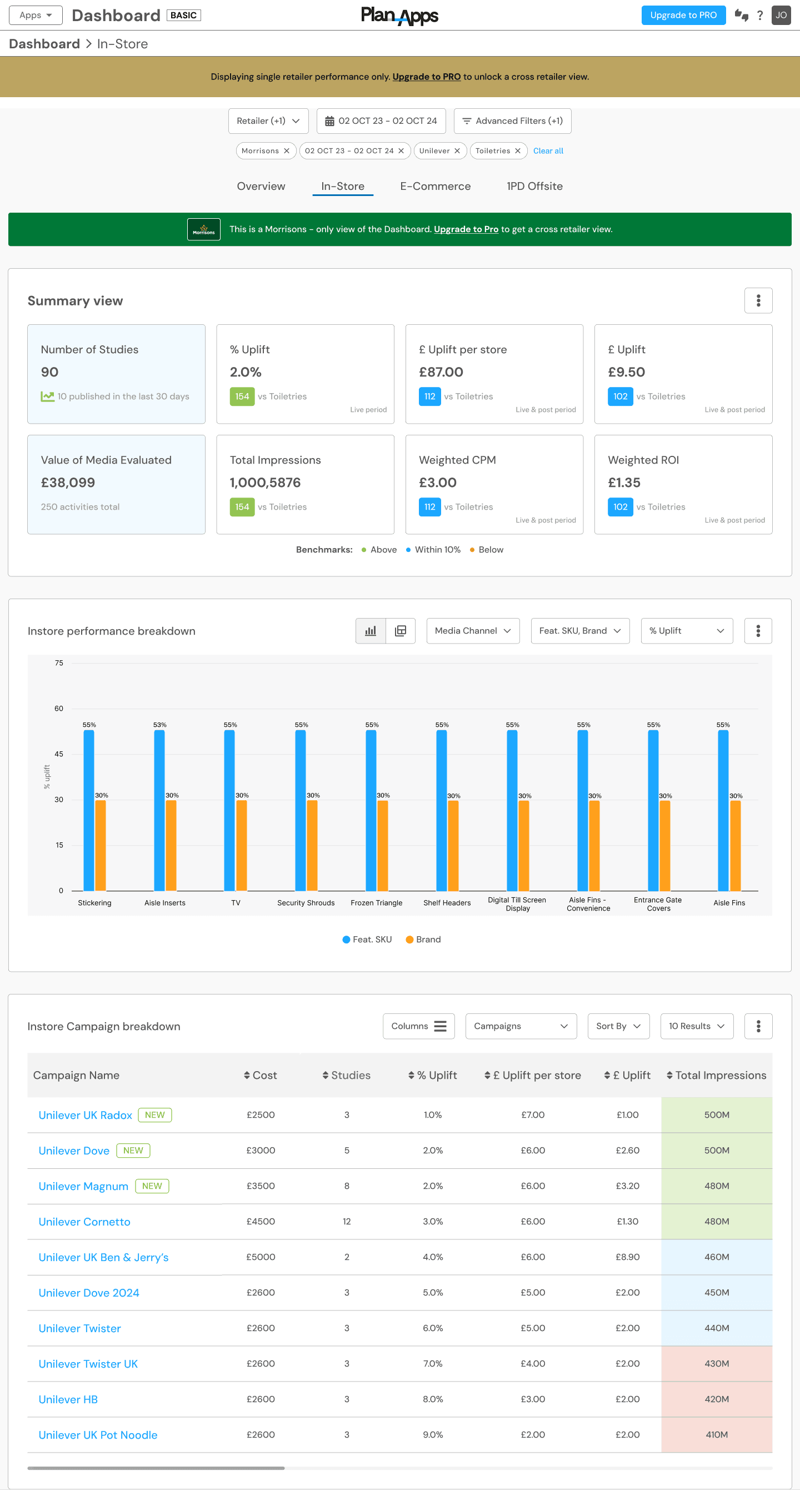Viewport: 800px width, 1512px height.
Task: Follow Upgrade to Pro link in green banner
Action: [466, 229]
